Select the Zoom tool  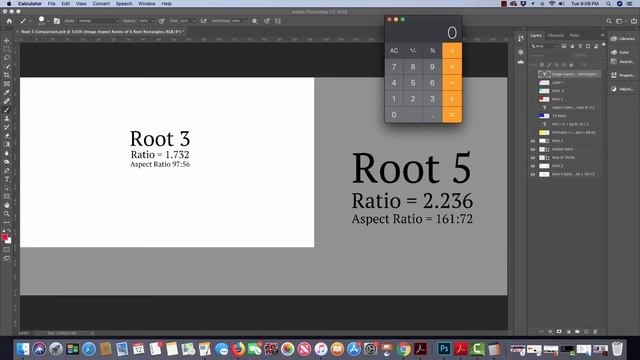tap(7, 213)
